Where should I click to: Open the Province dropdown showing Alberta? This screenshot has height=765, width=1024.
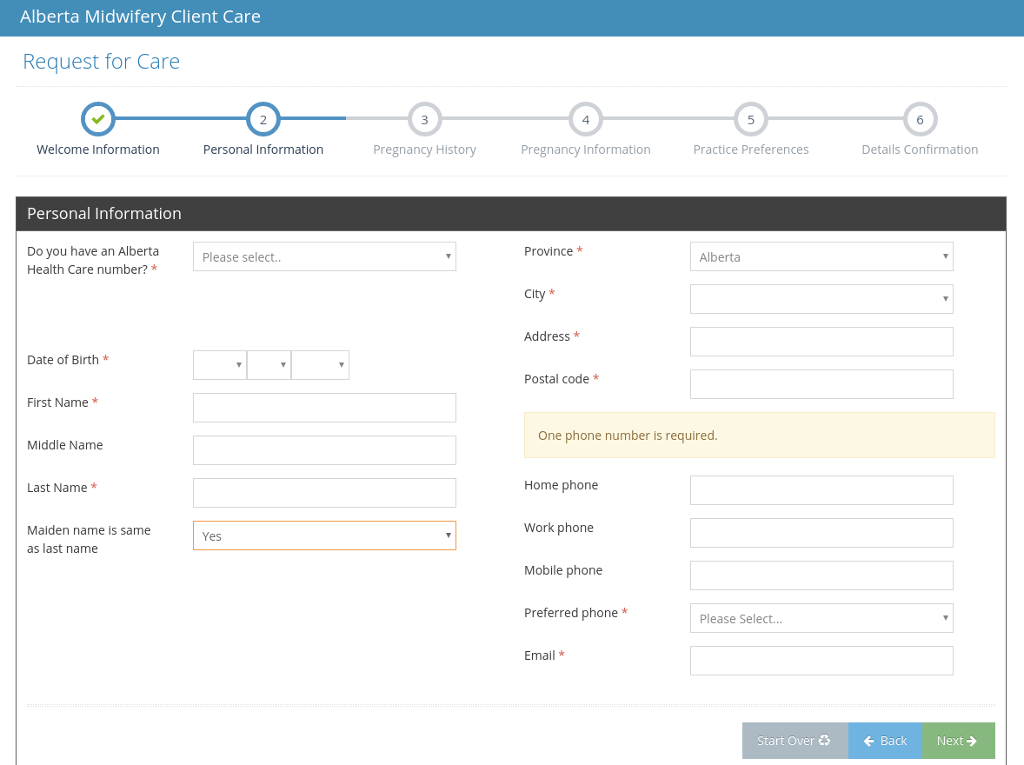(x=822, y=257)
